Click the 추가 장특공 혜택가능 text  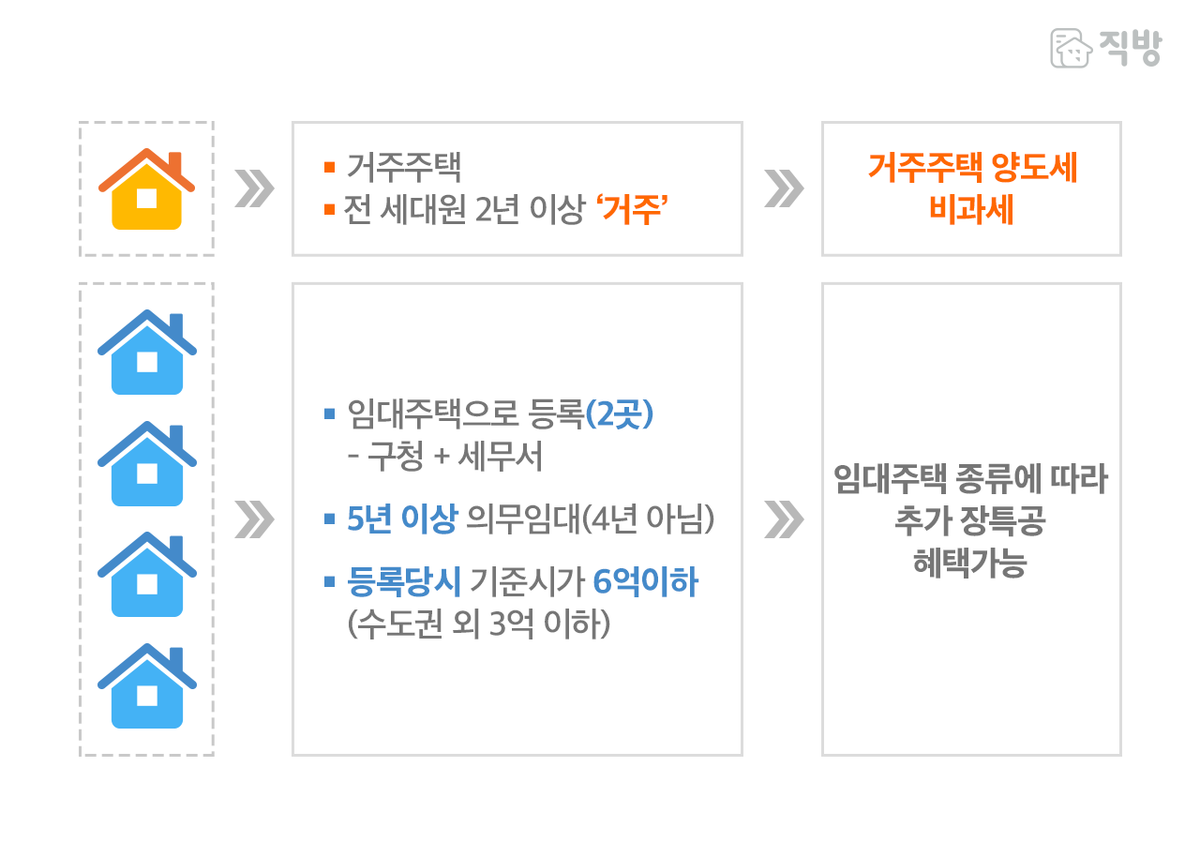click(x=971, y=541)
